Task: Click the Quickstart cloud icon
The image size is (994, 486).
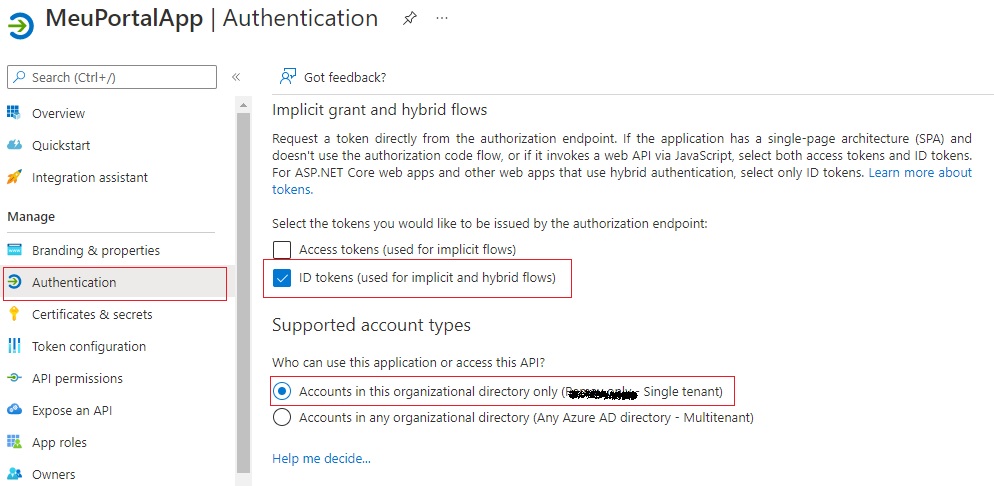Action: pos(14,145)
